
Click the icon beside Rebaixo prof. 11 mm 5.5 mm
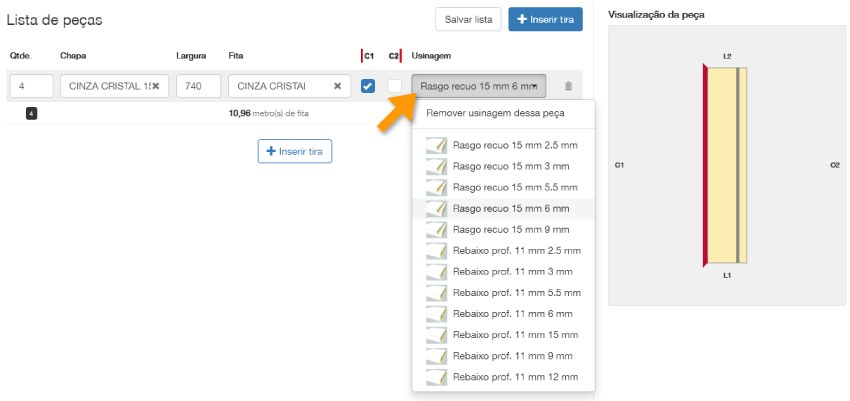pyautogui.click(x=436, y=293)
